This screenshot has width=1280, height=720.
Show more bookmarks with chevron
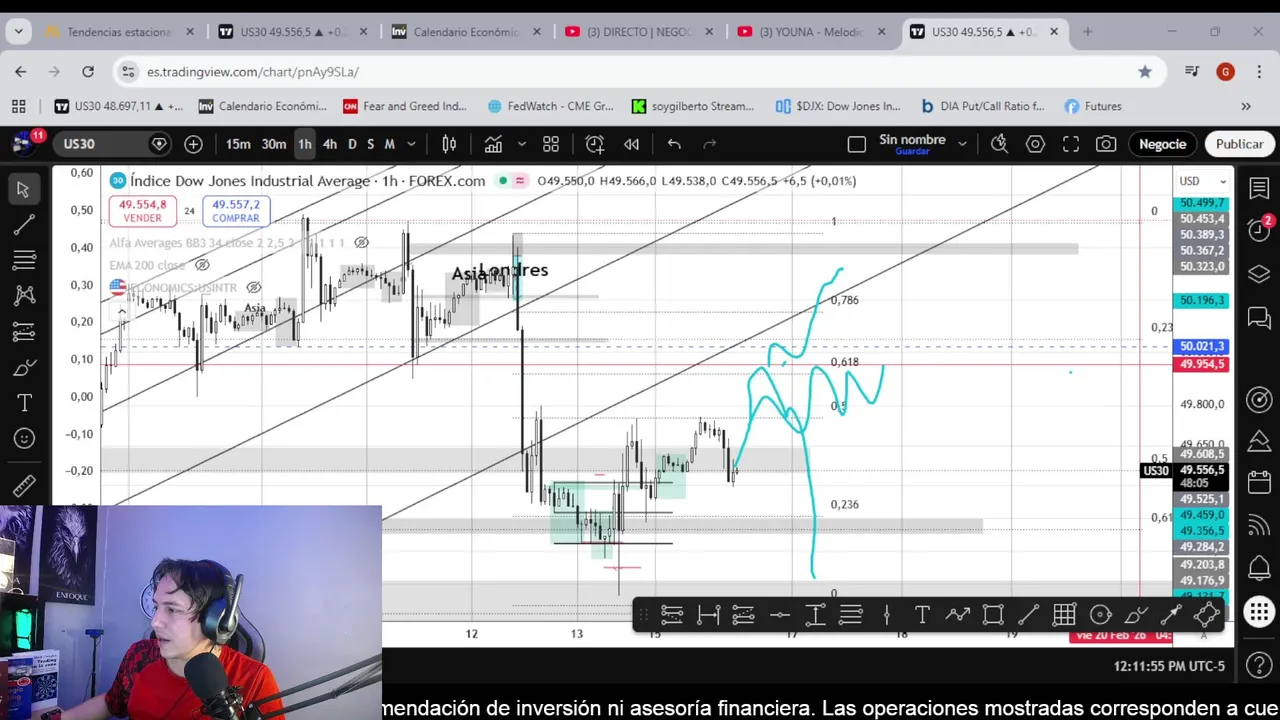point(1246,106)
